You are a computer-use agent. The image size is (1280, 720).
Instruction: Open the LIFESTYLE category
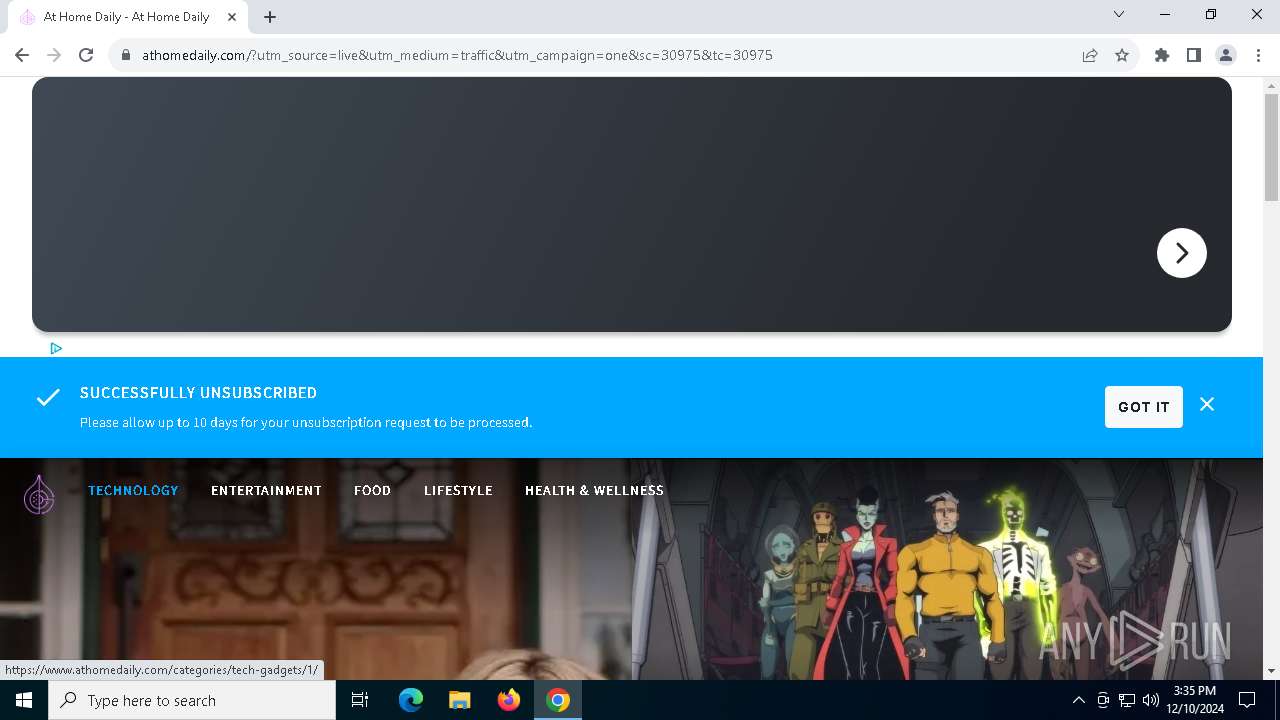458,490
